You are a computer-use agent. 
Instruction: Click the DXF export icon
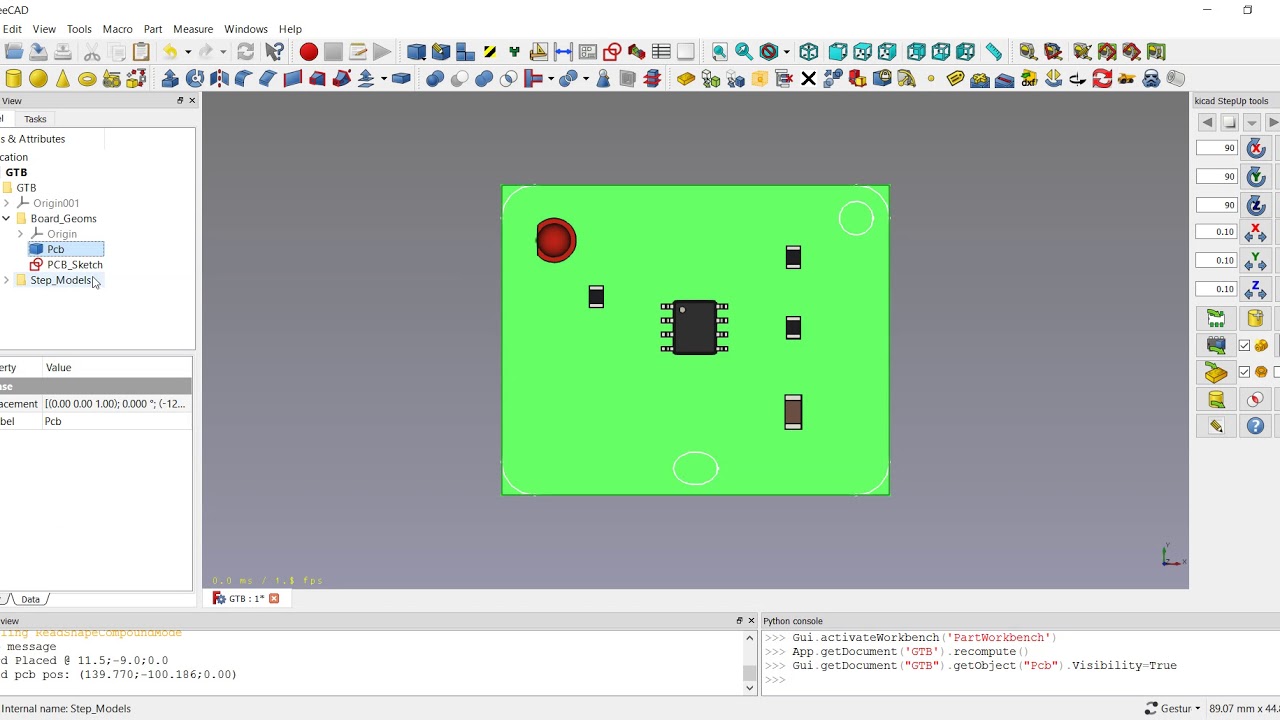pyautogui.click(x=1029, y=78)
